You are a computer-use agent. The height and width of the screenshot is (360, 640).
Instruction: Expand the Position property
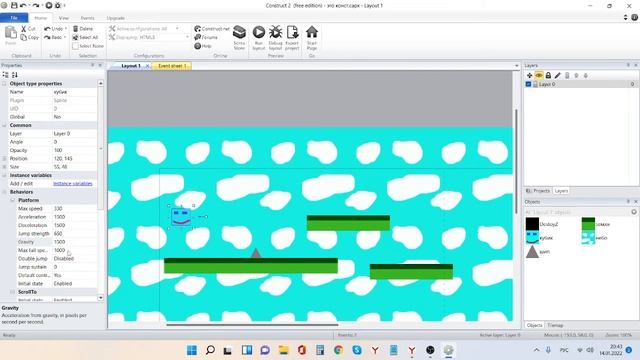[4, 158]
